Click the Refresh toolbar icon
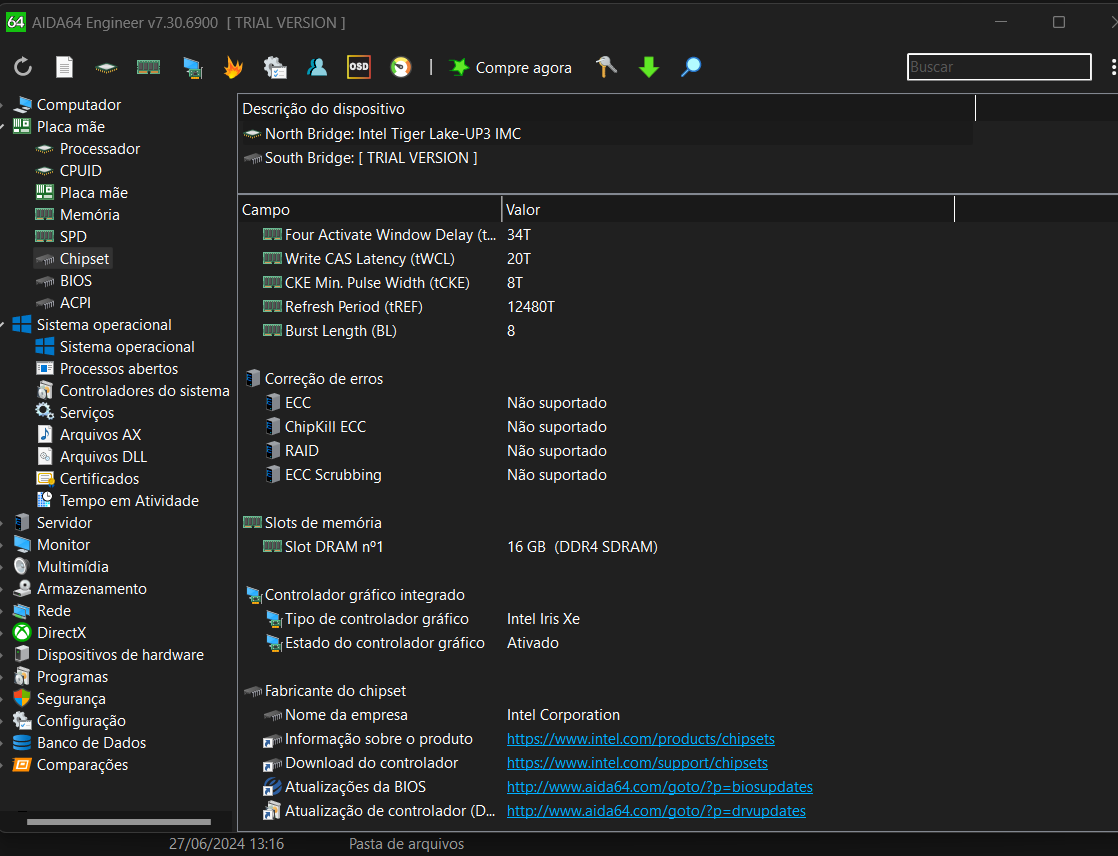 pyautogui.click(x=23, y=67)
